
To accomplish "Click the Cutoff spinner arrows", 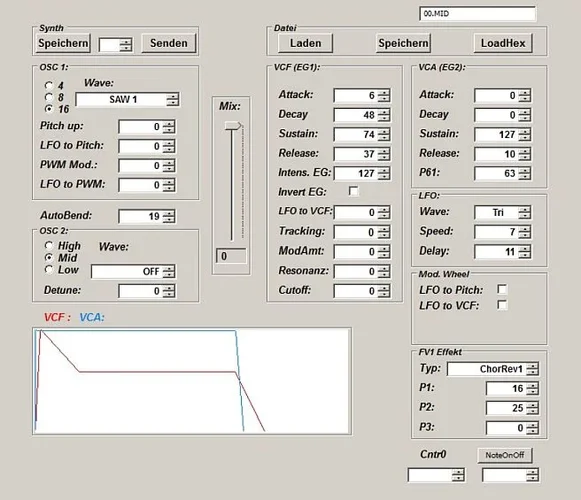I will (x=384, y=291).
